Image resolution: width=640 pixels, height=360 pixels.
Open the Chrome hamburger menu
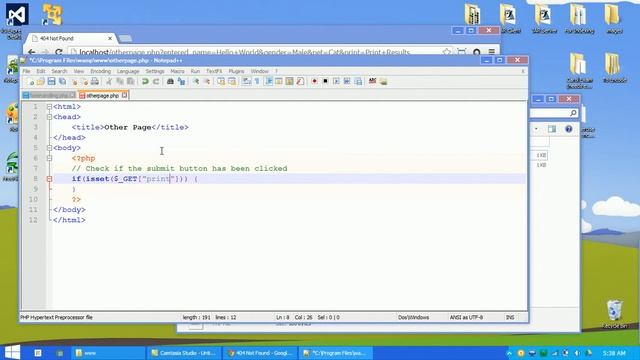[491, 52]
